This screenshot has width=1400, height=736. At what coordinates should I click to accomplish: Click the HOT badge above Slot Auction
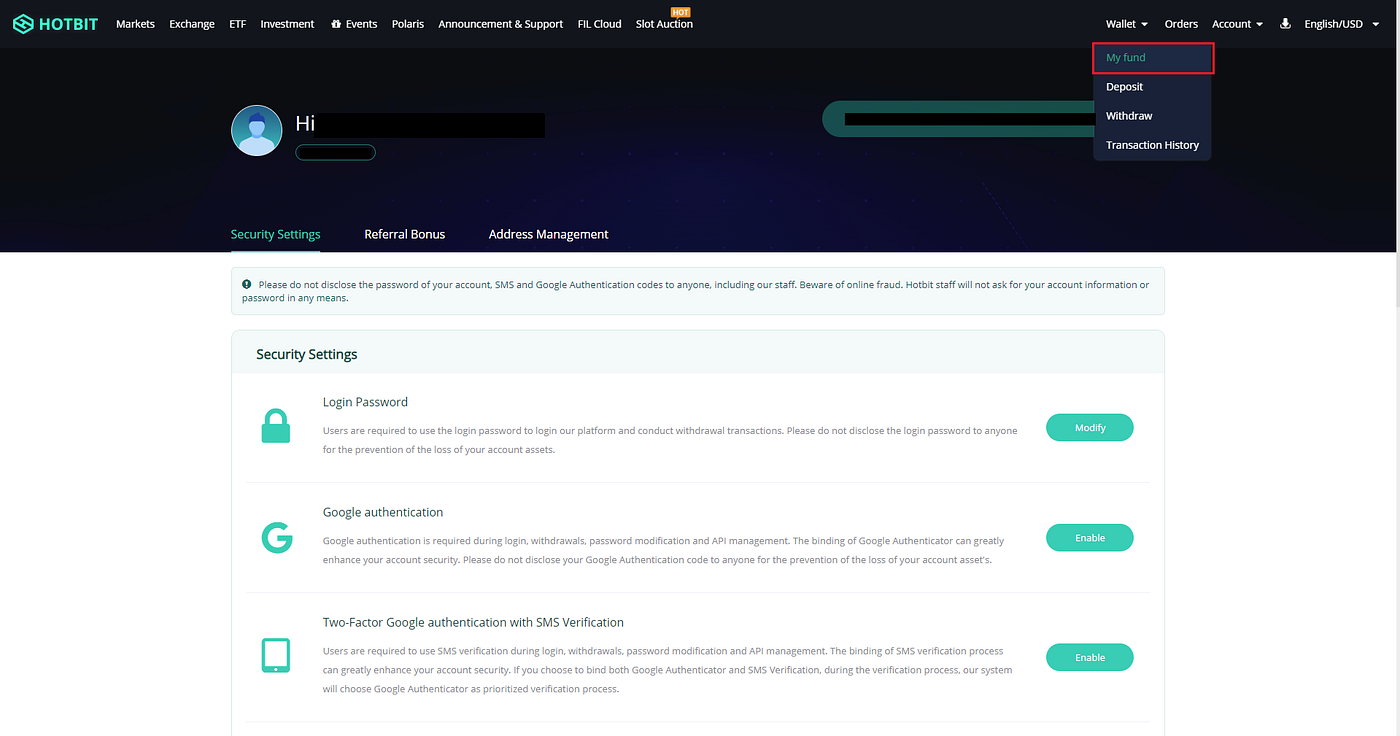tap(681, 12)
